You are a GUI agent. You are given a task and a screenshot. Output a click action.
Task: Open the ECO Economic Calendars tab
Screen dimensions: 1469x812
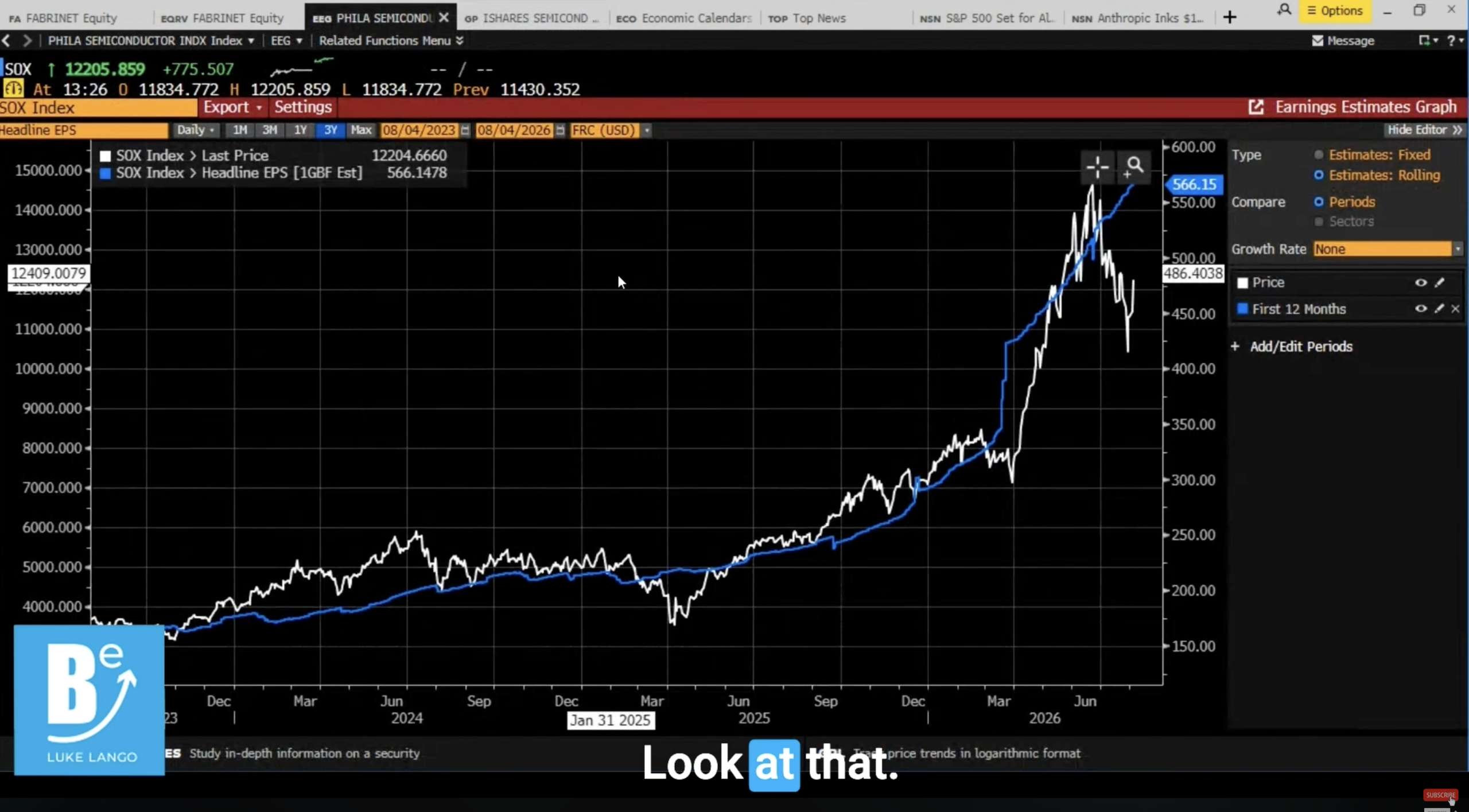(683, 18)
